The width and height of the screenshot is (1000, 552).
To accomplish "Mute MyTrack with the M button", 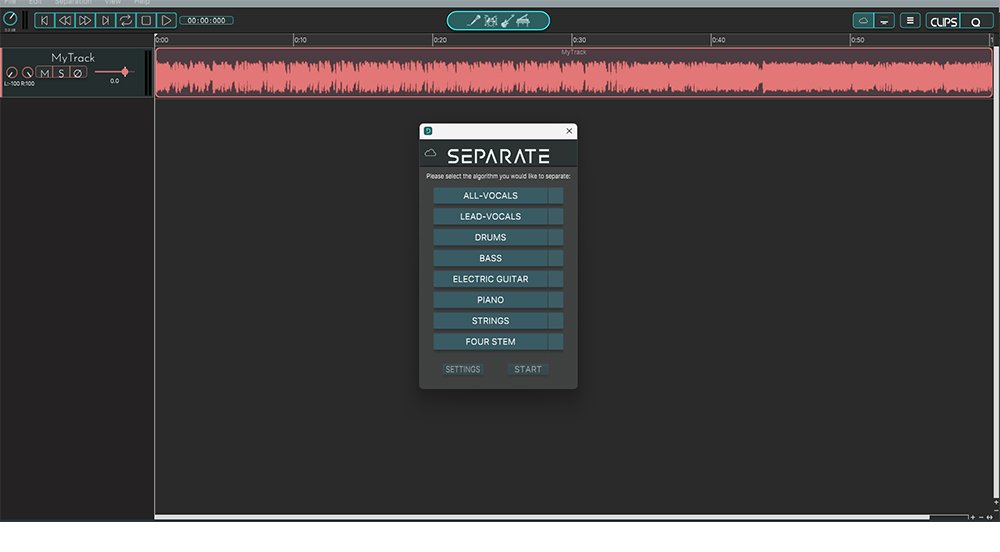I will 45,73.
